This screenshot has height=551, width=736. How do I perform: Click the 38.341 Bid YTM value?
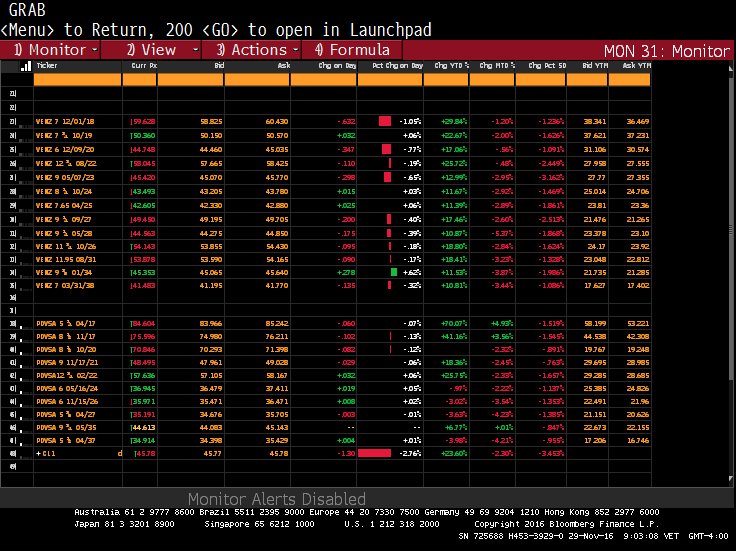[595, 122]
